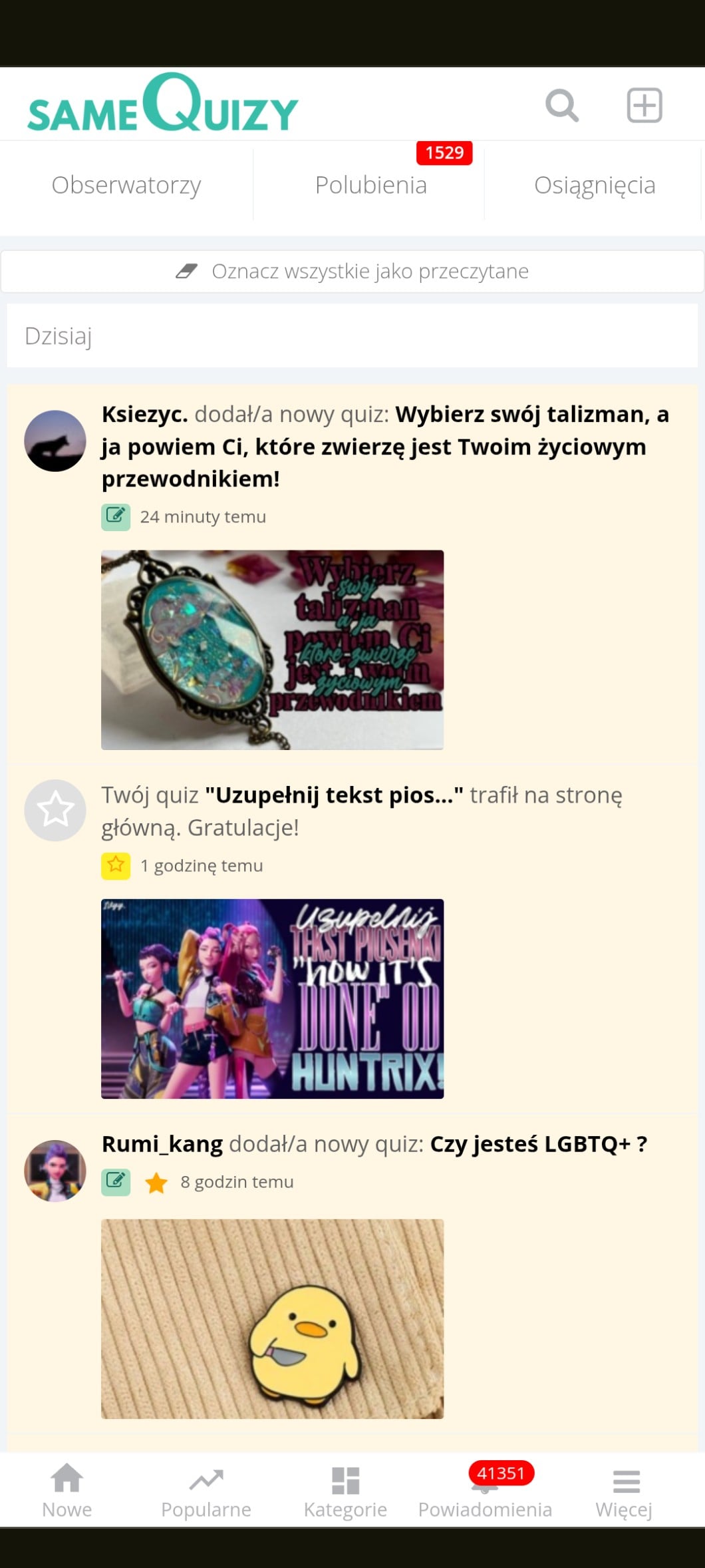Viewport: 705px width, 1568px height.
Task: Click Ksiezyc. wolf avatar
Action: 55,441
